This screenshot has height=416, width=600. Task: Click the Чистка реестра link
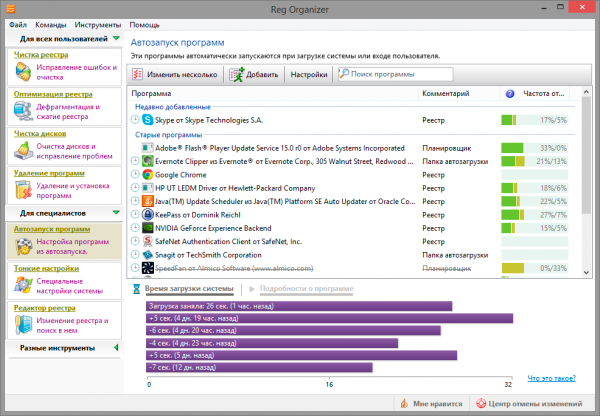click(41, 55)
